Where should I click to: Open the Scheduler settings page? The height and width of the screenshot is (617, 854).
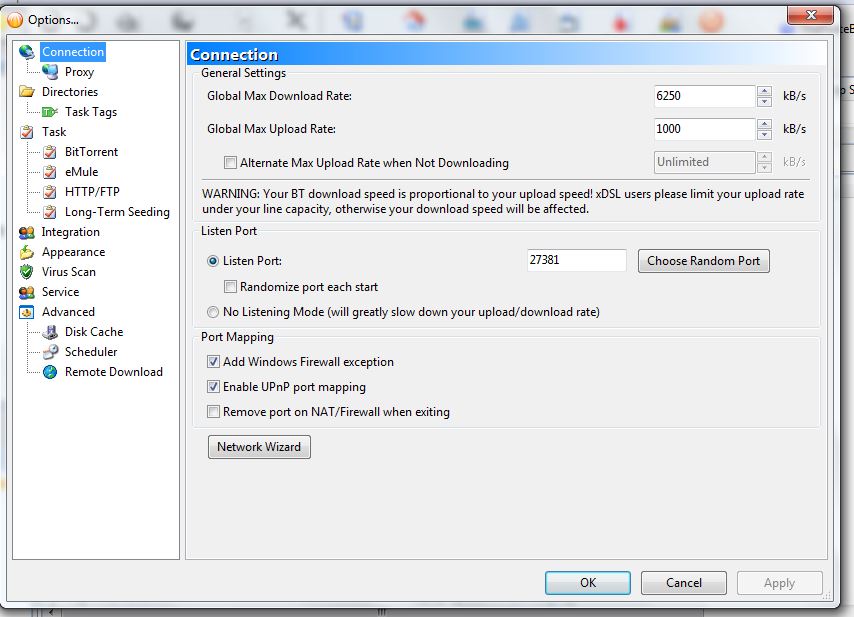(x=91, y=351)
